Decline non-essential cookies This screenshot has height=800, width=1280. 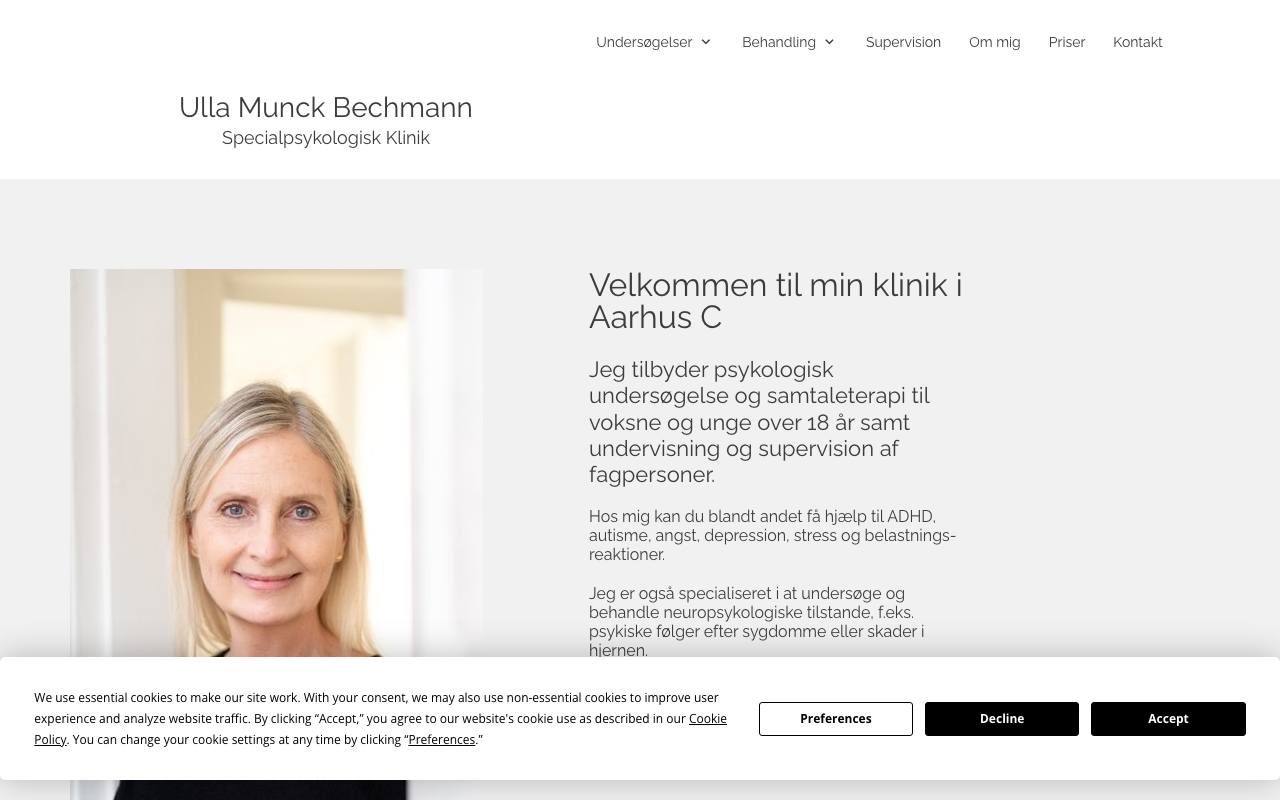(1002, 719)
